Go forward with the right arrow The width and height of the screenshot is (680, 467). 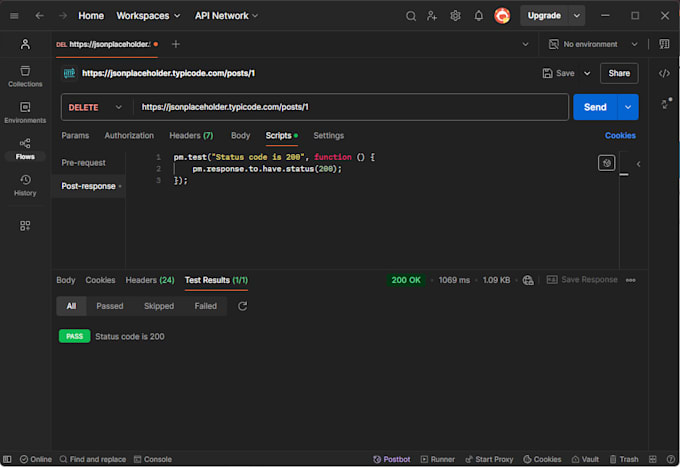tap(63, 16)
